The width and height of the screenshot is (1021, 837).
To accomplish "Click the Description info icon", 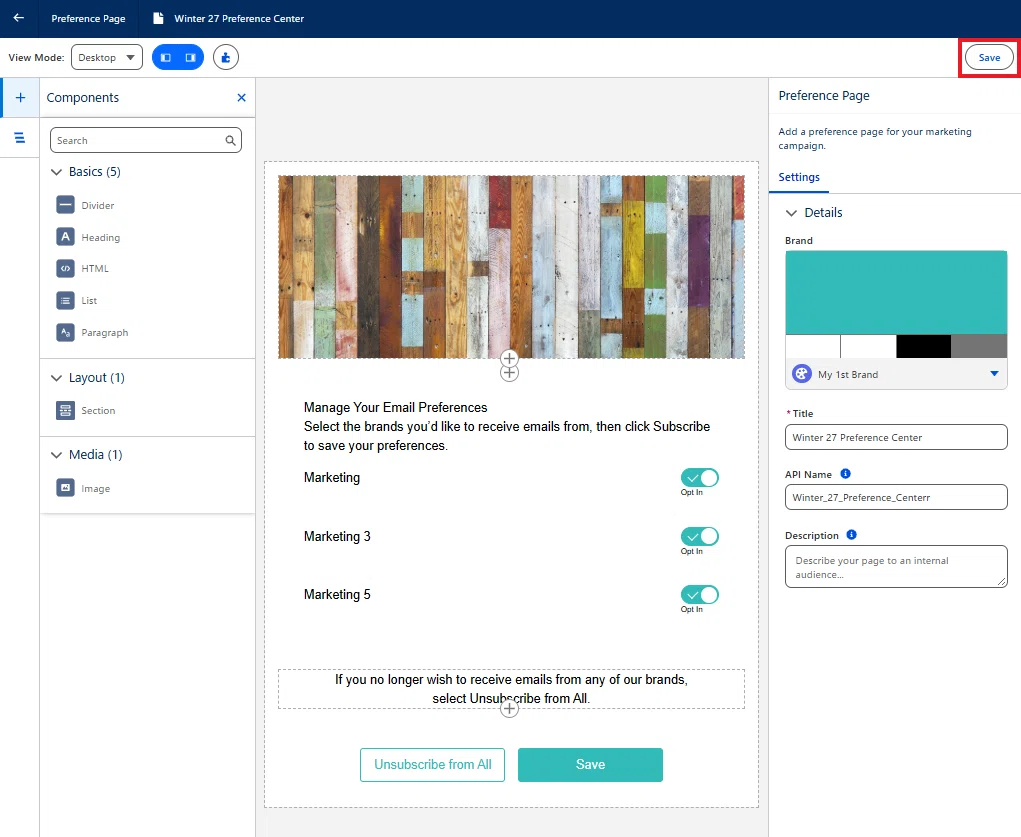I will click(x=851, y=535).
